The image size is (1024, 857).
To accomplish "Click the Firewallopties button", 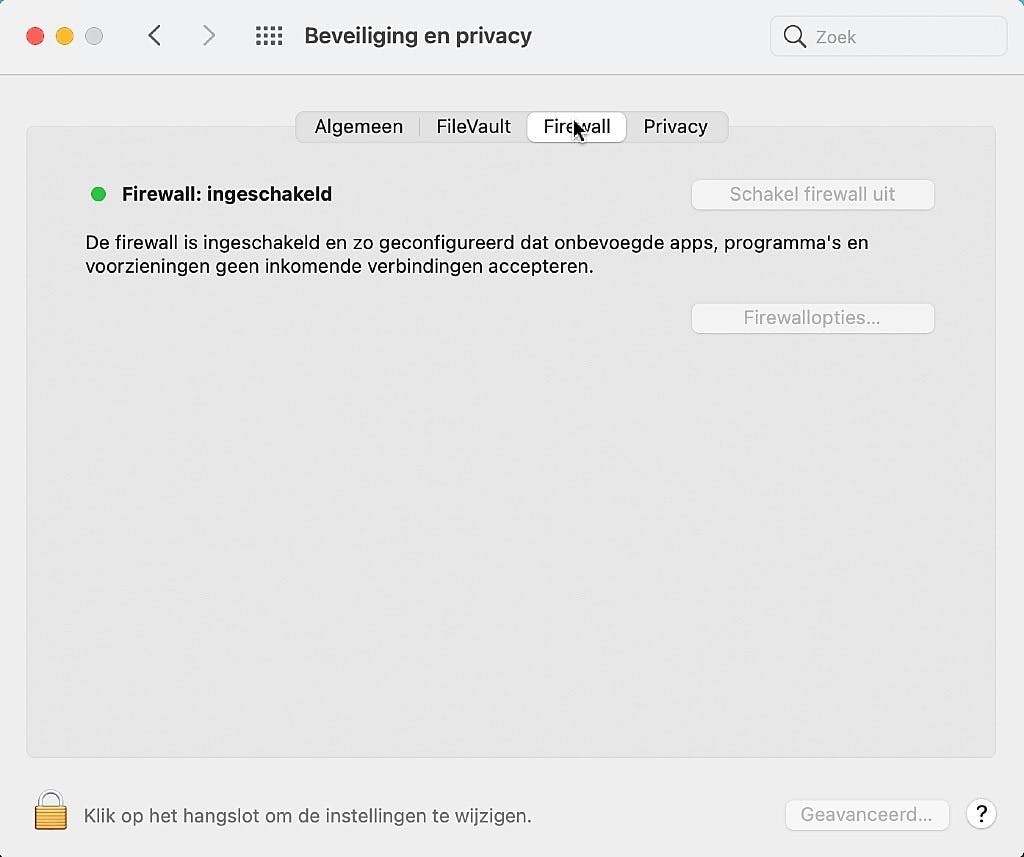I will point(812,318).
